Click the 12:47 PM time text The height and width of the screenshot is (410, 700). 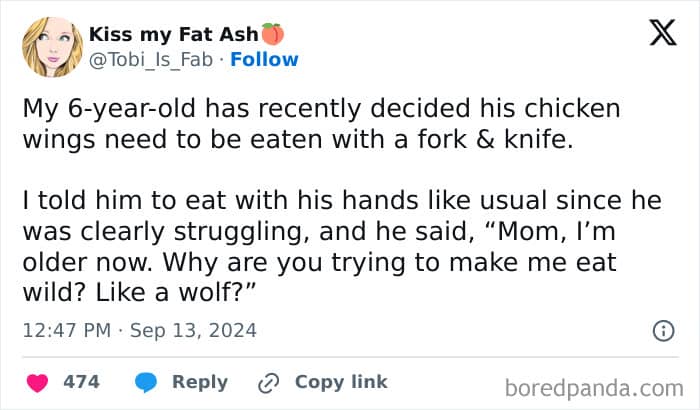pos(66,330)
